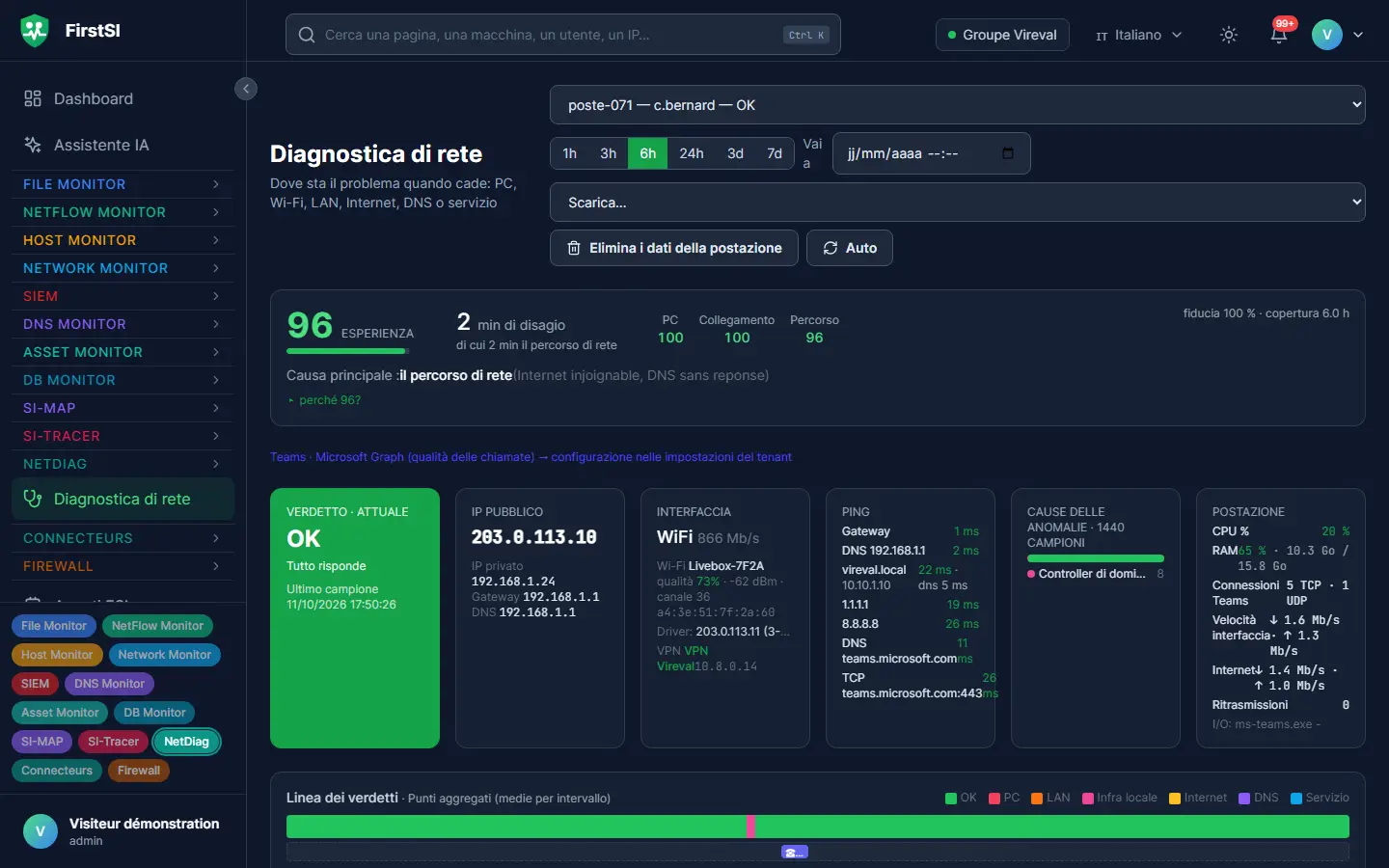Open the workstation selector poste-071 dropdown
Screen dimensions: 1389x868
(x=958, y=105)
